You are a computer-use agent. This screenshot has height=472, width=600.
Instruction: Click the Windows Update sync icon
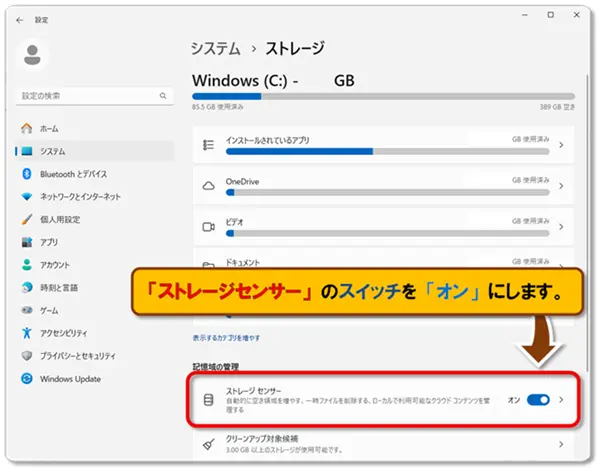coord(27,379)
